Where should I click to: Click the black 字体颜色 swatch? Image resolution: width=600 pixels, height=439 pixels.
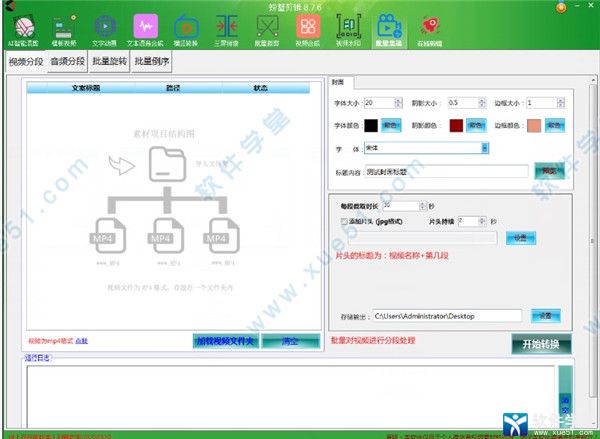pos(371,126)
